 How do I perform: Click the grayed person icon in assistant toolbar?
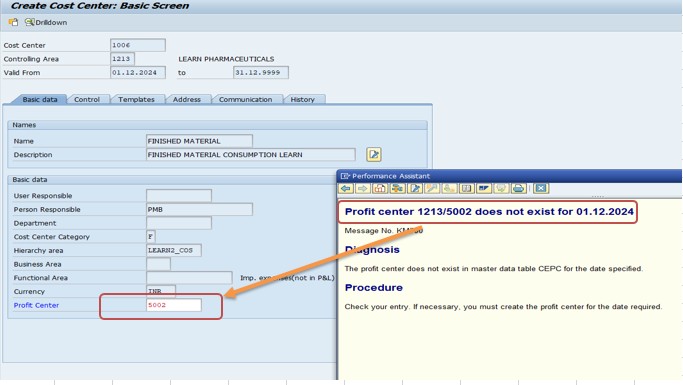(x=449, y=188)
